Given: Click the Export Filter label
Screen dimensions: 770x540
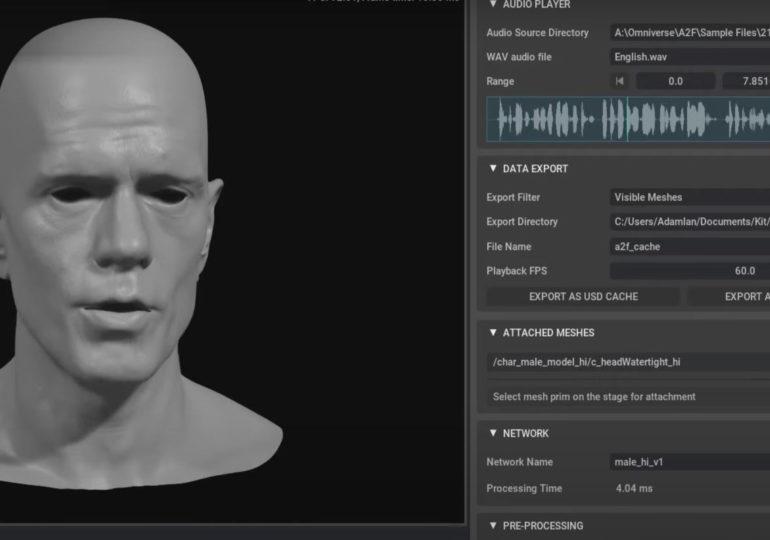Looking at the screenshot, I should pyautogui.click(x=513, y=197).
